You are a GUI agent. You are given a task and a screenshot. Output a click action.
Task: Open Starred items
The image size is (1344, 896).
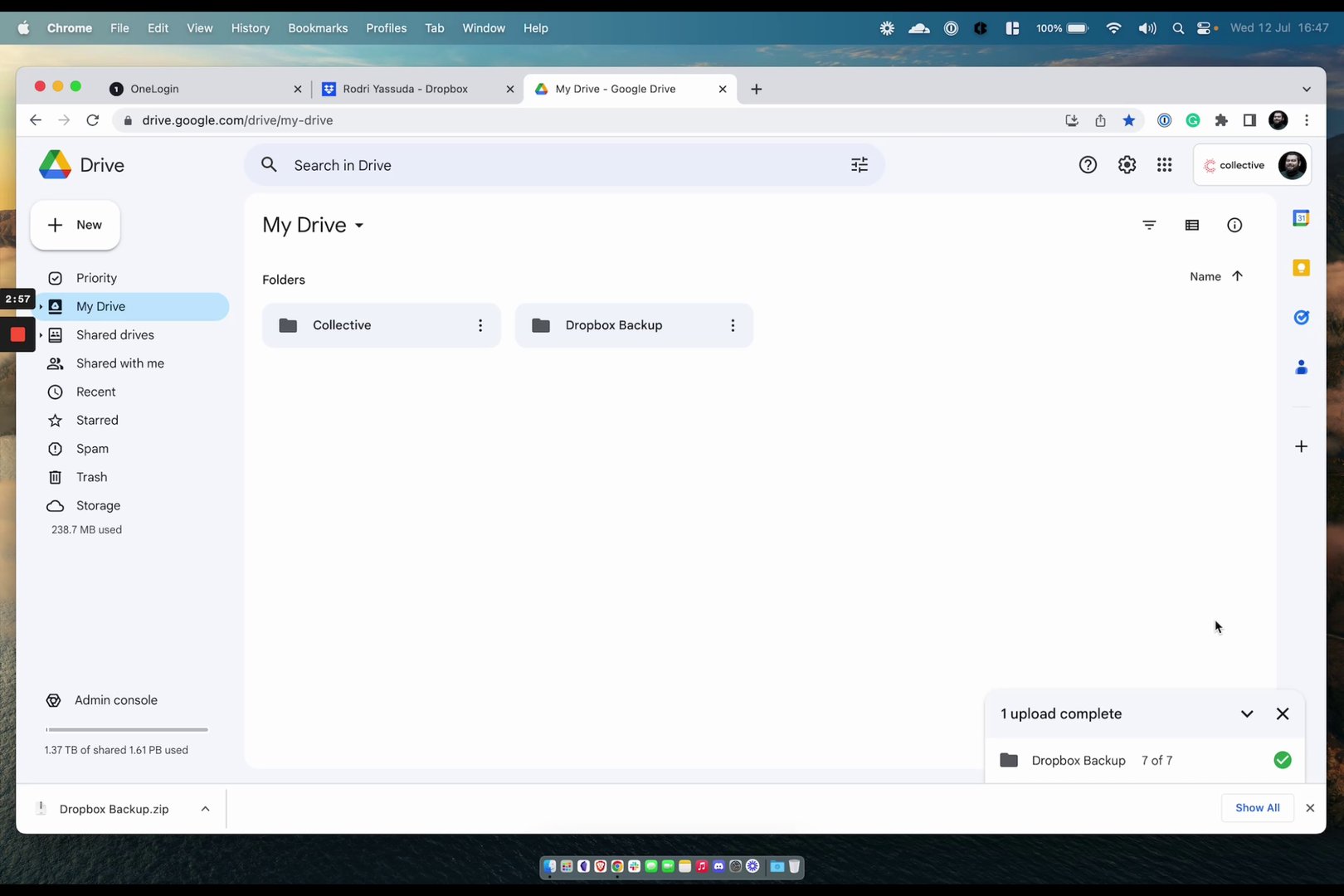[x=131, y=421]
